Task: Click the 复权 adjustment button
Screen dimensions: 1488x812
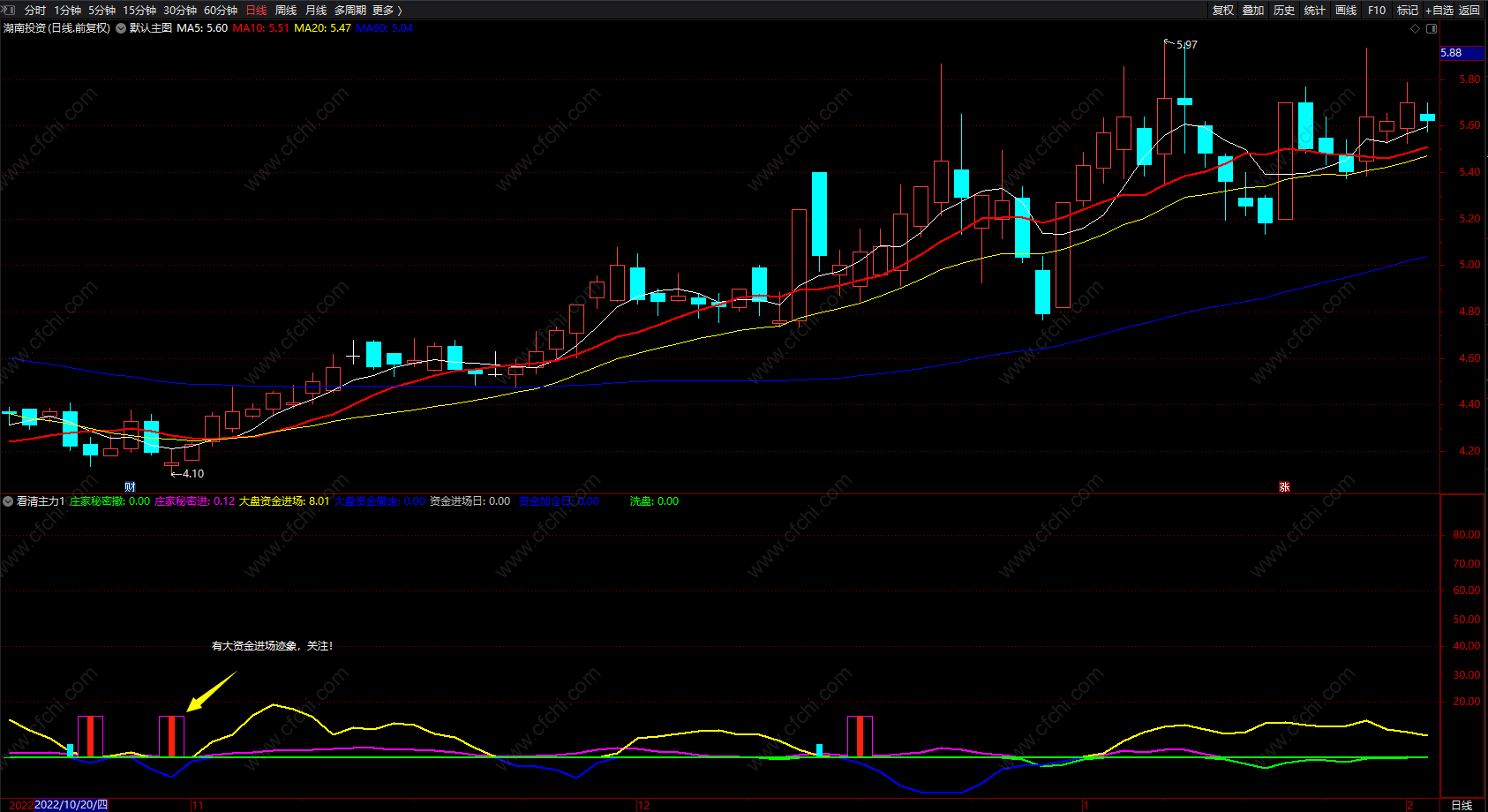Action: [x=1223, y=11]
